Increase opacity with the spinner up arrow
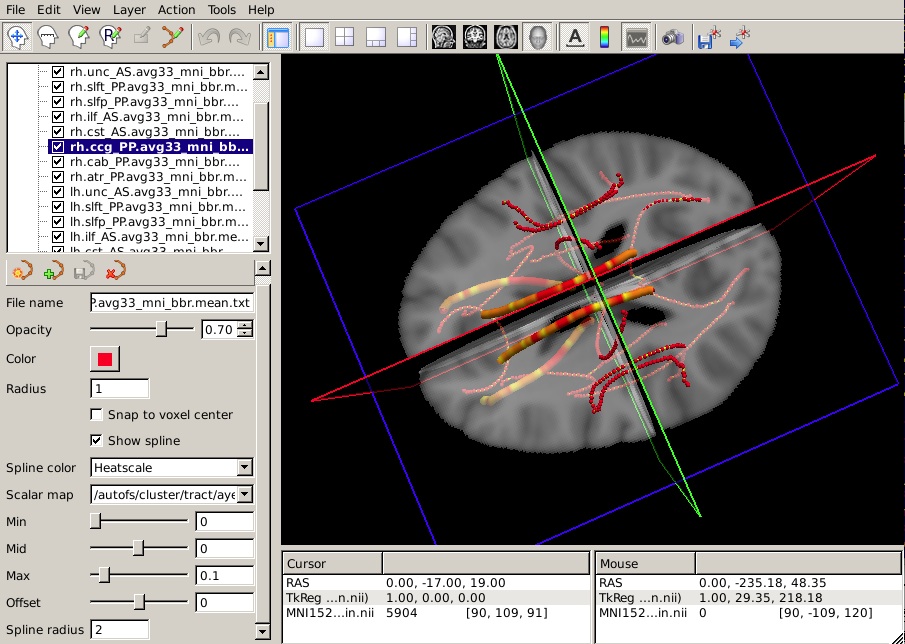The width and height of the screenshot is (905, 644). (246, 325)
